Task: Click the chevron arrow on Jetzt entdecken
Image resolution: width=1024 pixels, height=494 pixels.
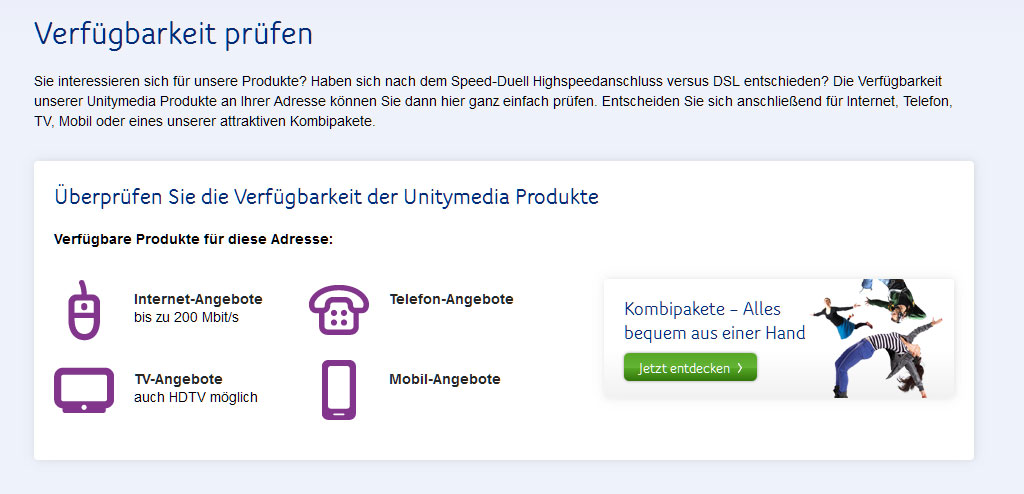Action: [x=740, y=368]
